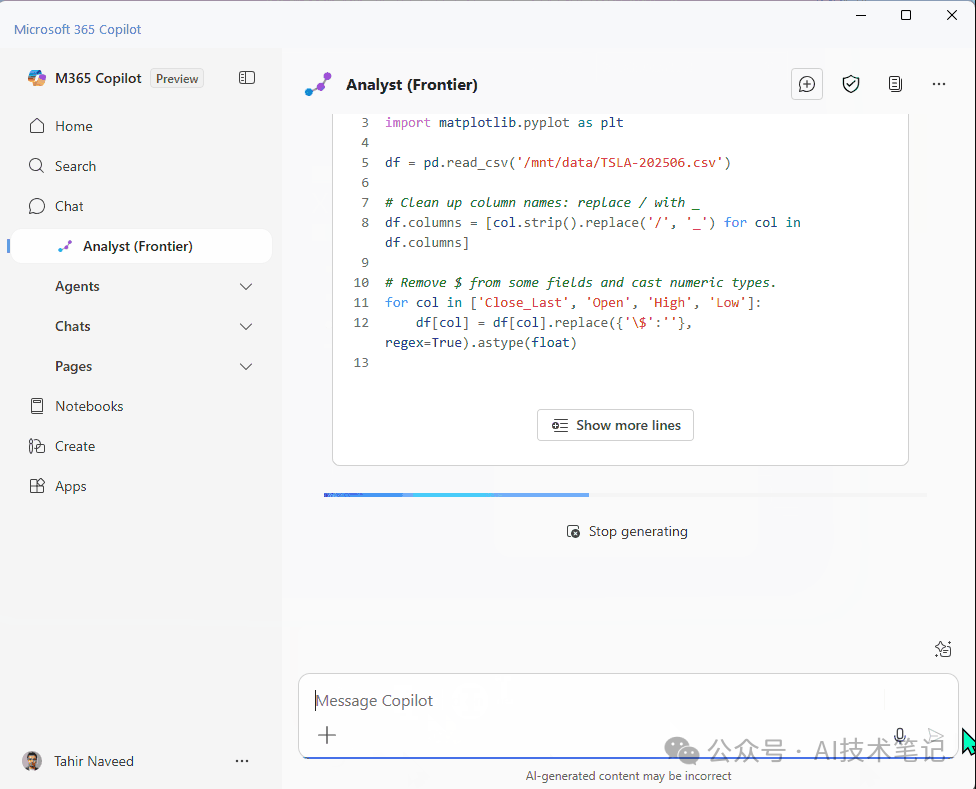Screen dimensions: 976x789
Task: Click Stop generating
Action: (627, 531)
